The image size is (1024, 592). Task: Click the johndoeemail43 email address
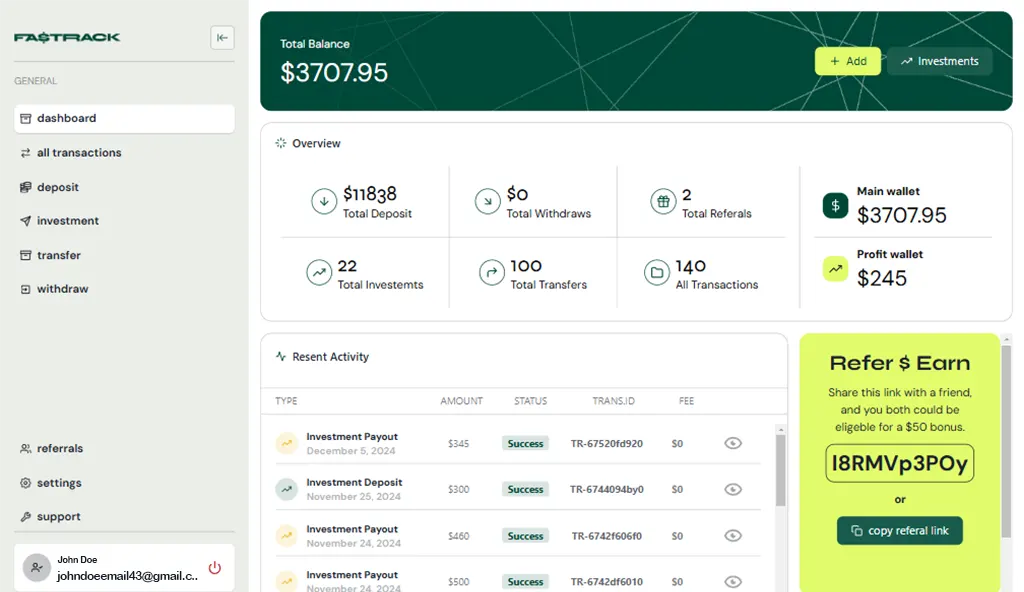[127, 576]
